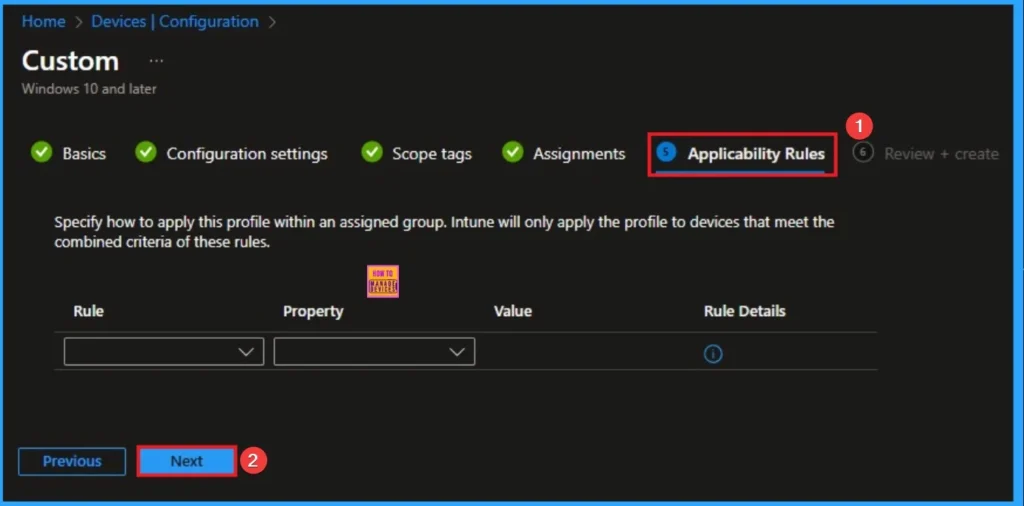Switch to the Scope tags step
The image size is (1024, 506).
point(432,154)
